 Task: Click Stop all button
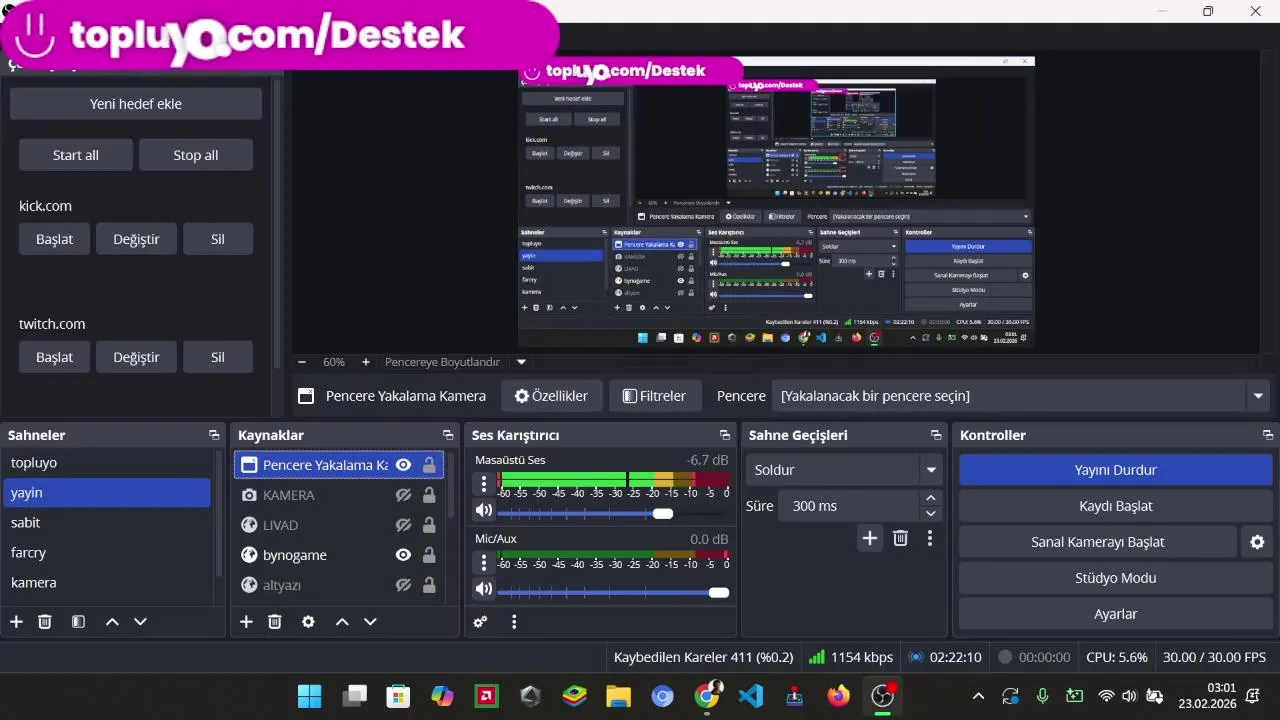(196, 155)
